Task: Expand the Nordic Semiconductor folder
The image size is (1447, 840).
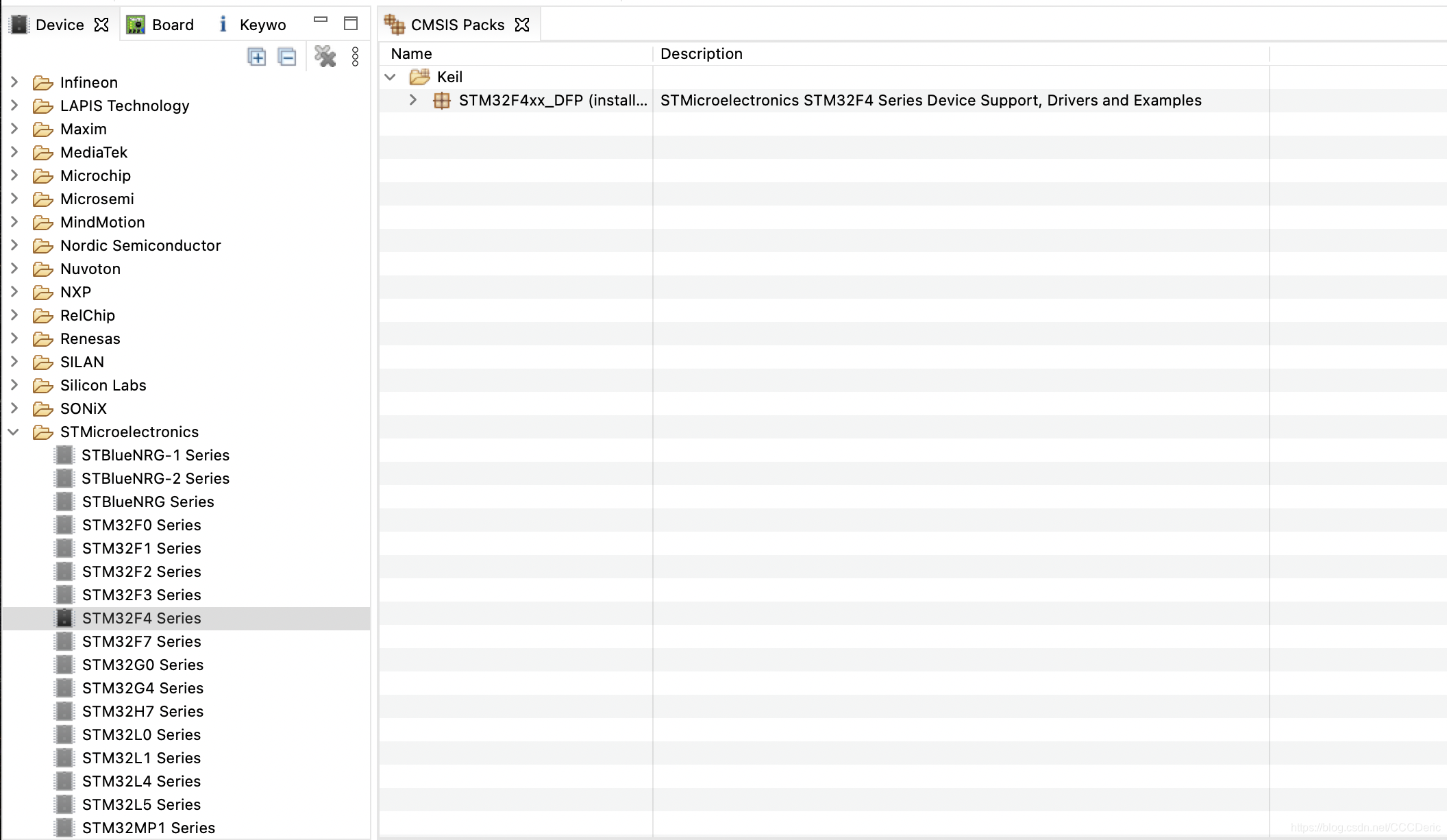Action: tap(14, 245)
